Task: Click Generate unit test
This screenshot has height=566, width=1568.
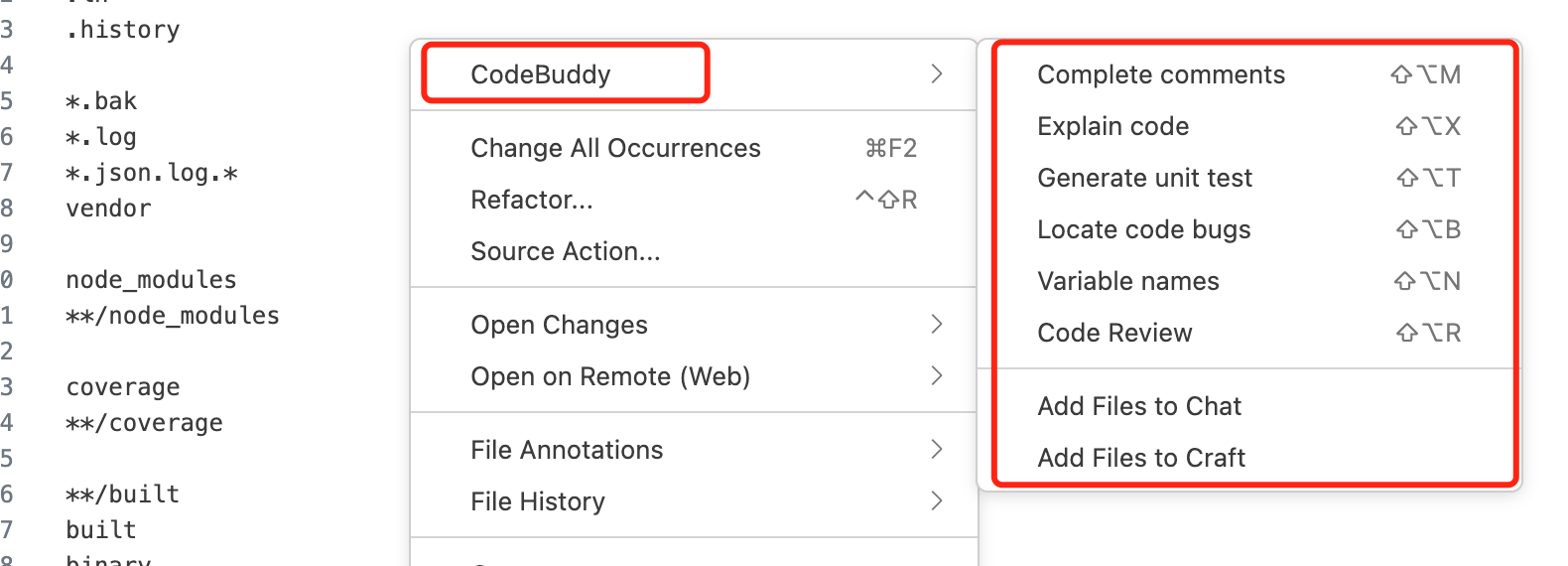Action: tap(1144, 178)
